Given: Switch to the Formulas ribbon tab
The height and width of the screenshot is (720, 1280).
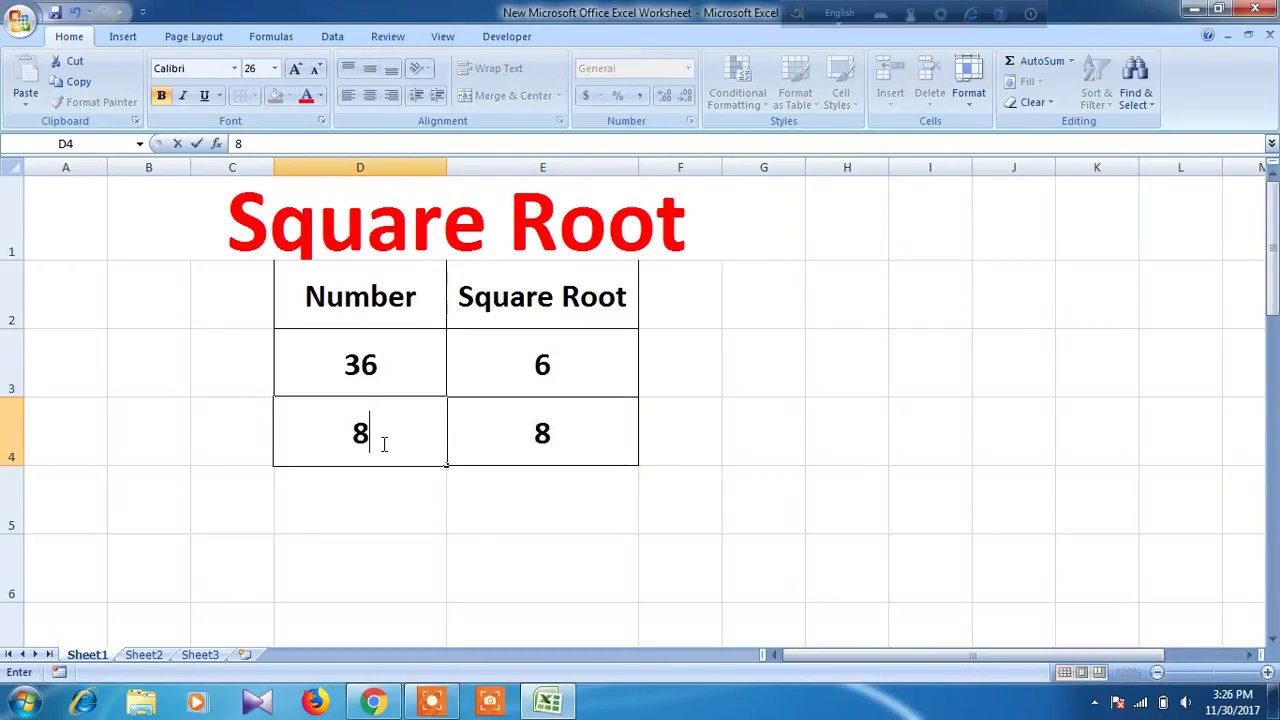Looking at the screenshot, I should (271, 36).
